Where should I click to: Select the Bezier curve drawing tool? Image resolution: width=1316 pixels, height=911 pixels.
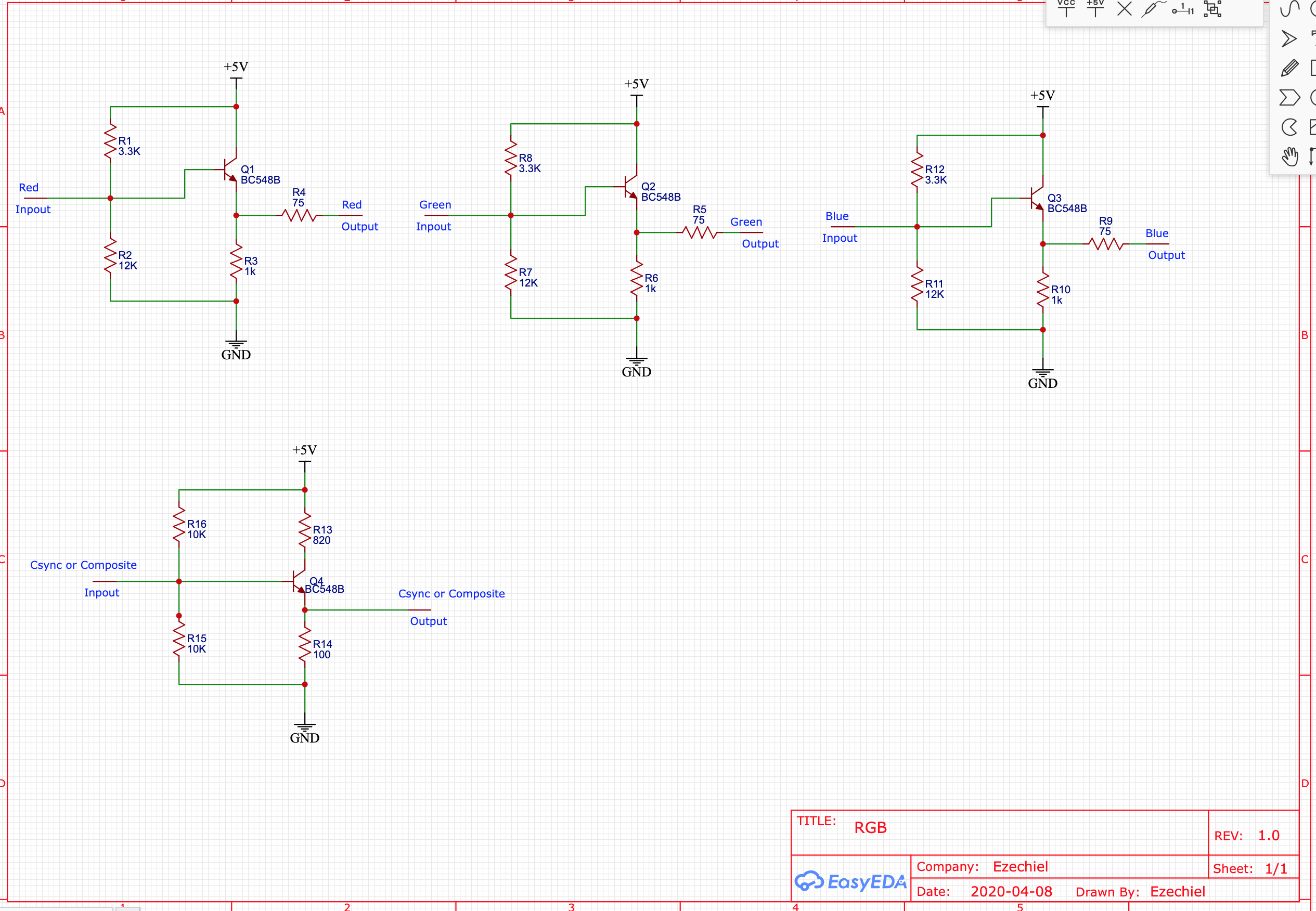point(1289,9)
